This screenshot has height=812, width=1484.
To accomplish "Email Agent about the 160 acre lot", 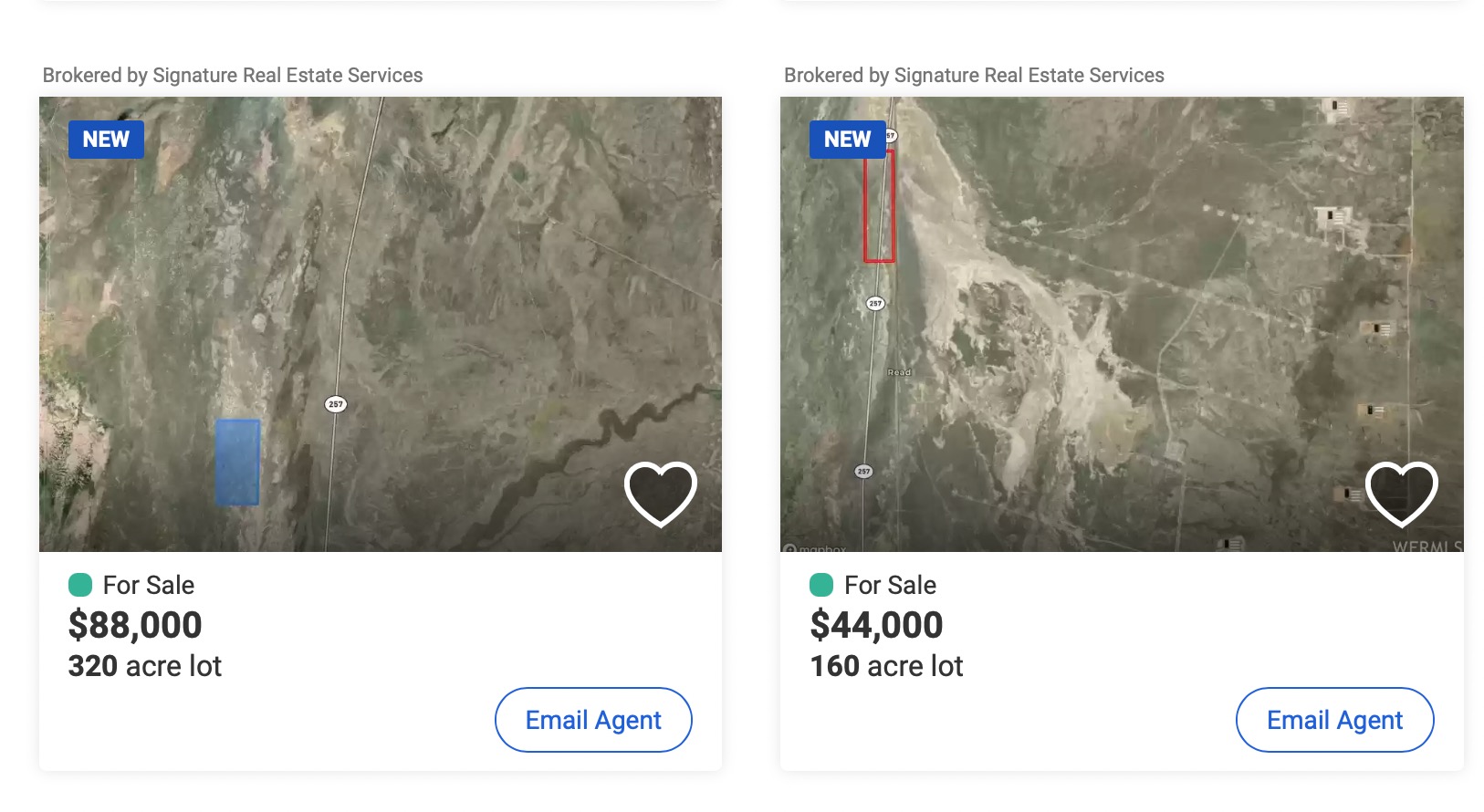I will tap(1334, 720).
